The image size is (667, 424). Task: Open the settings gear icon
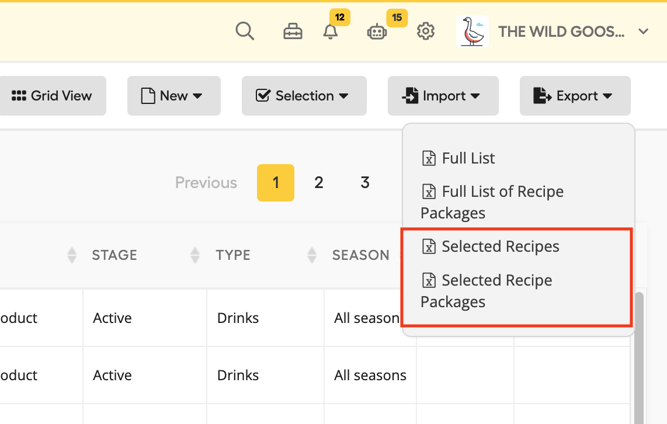[x=425, y=31]
